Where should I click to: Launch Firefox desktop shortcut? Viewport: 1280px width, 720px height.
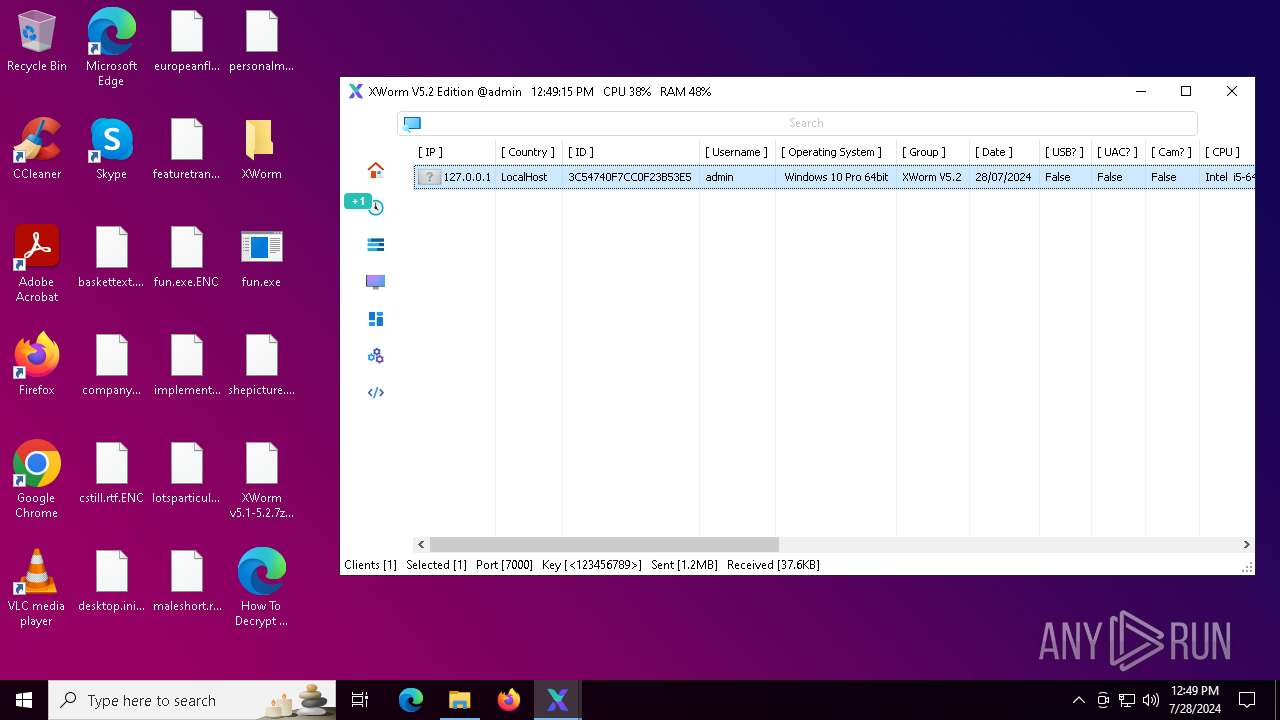coord(37,365)
